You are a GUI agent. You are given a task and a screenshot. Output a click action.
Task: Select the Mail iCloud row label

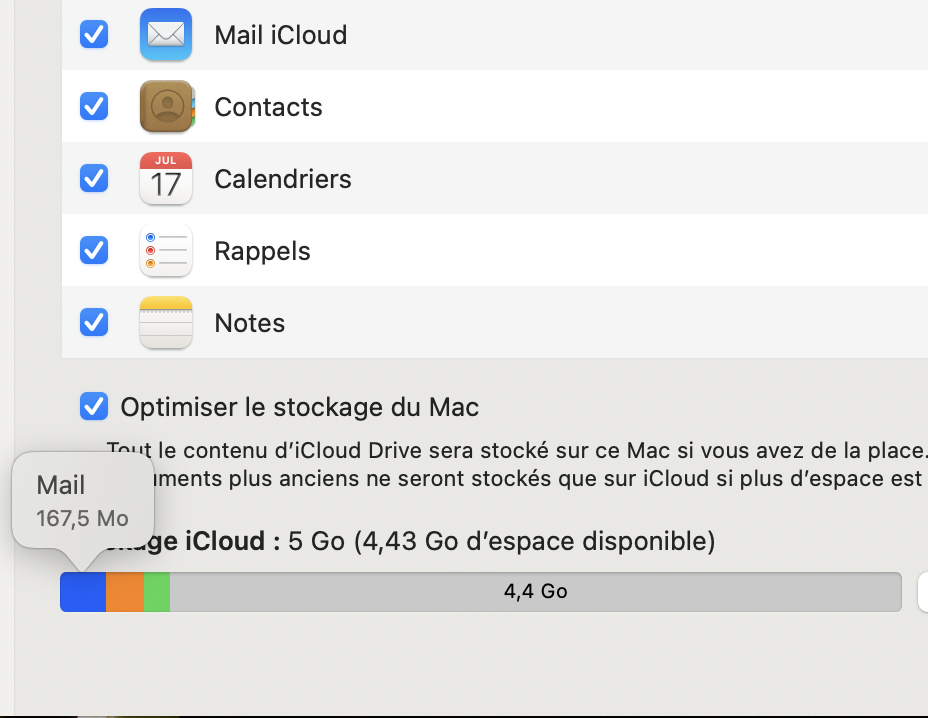point(280,35)
